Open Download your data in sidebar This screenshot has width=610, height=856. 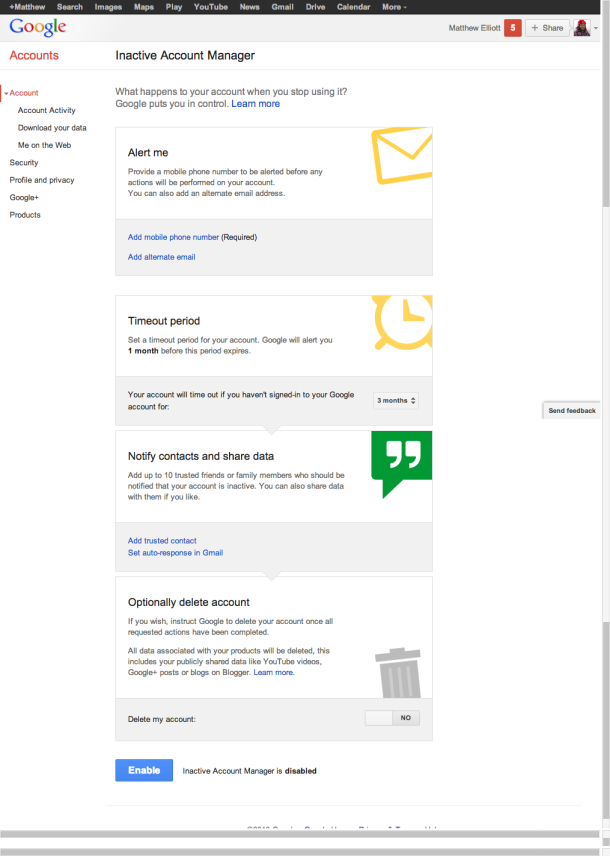coord(52,128)
